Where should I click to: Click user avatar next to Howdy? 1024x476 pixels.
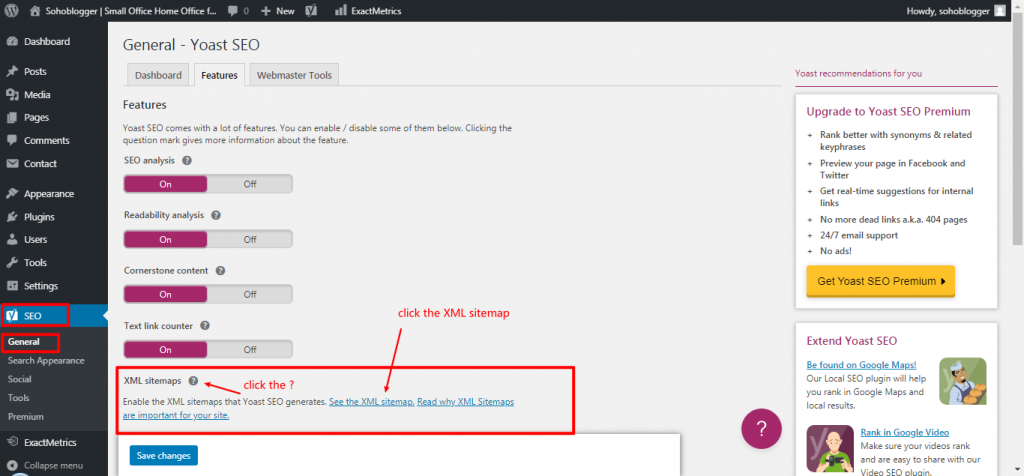[1000, 11]
